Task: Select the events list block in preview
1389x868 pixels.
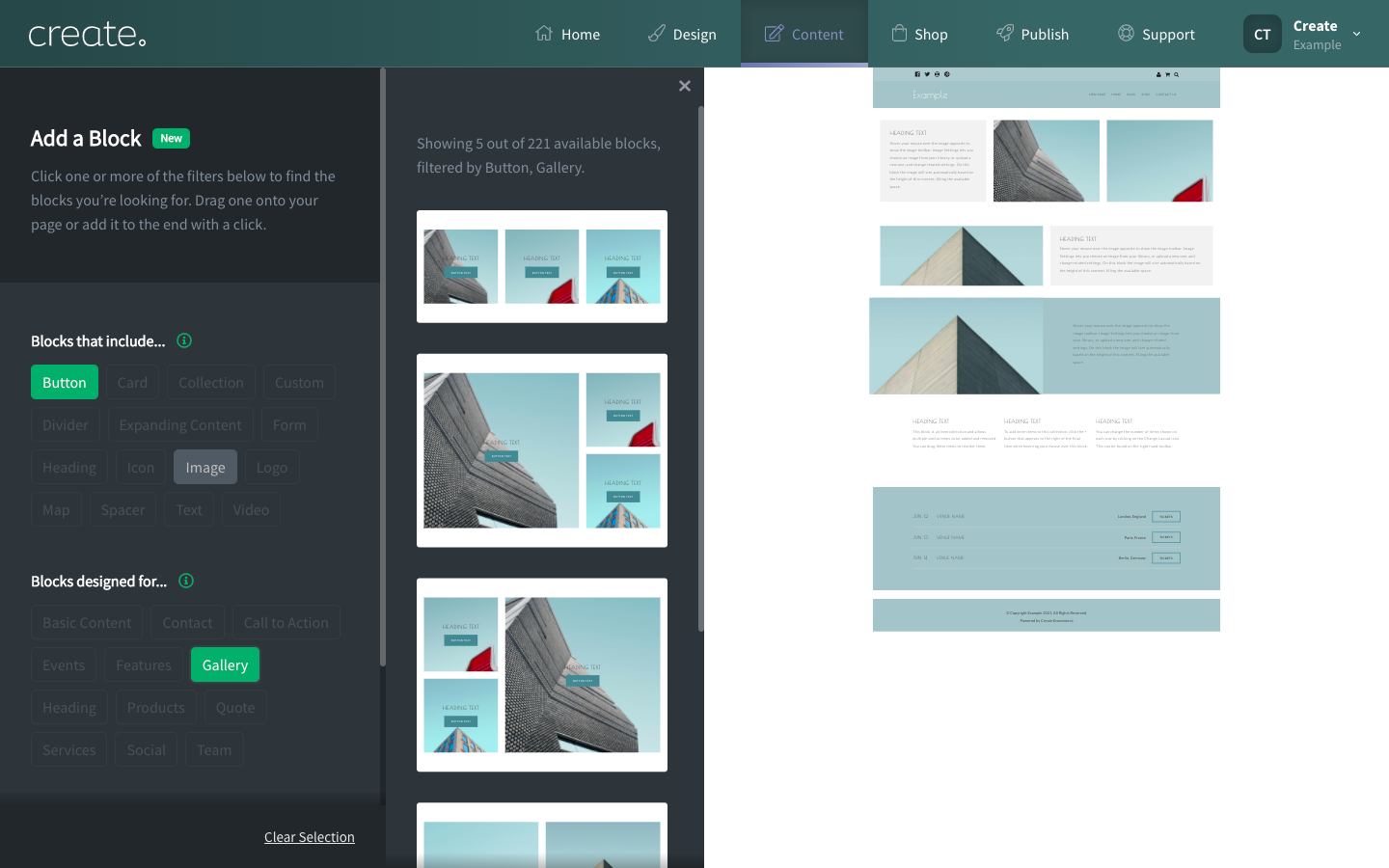Action: pyautogui.click(x=1047, y=538)
